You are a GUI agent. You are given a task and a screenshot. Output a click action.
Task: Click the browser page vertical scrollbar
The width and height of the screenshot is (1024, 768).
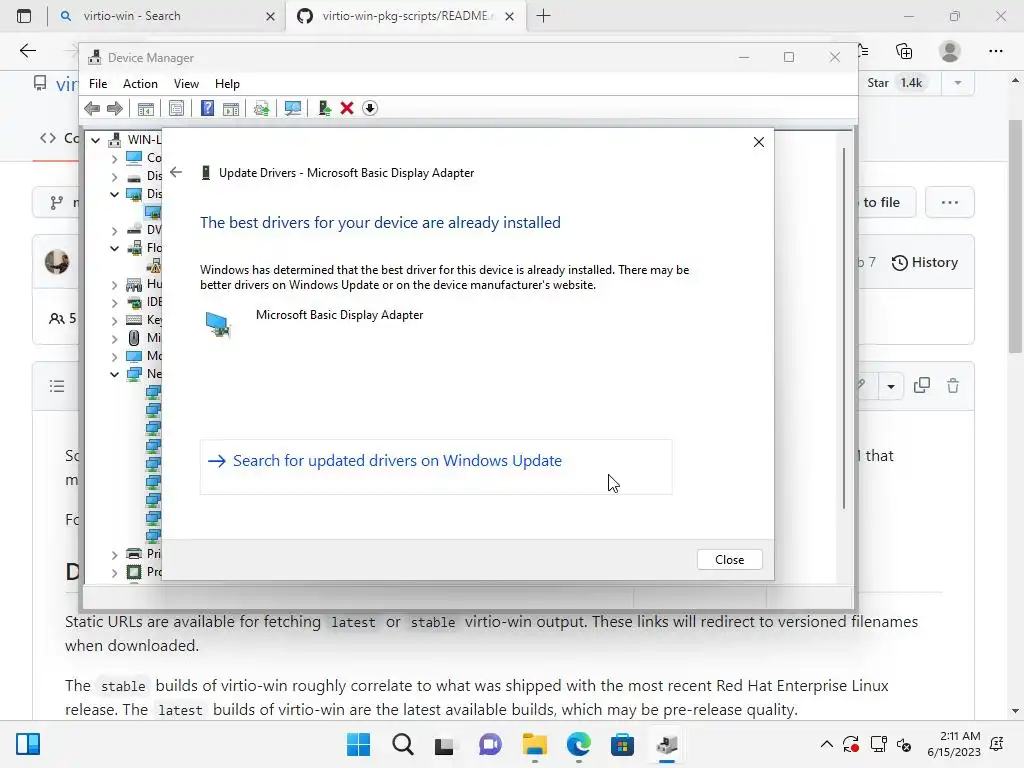(1015, 236)
